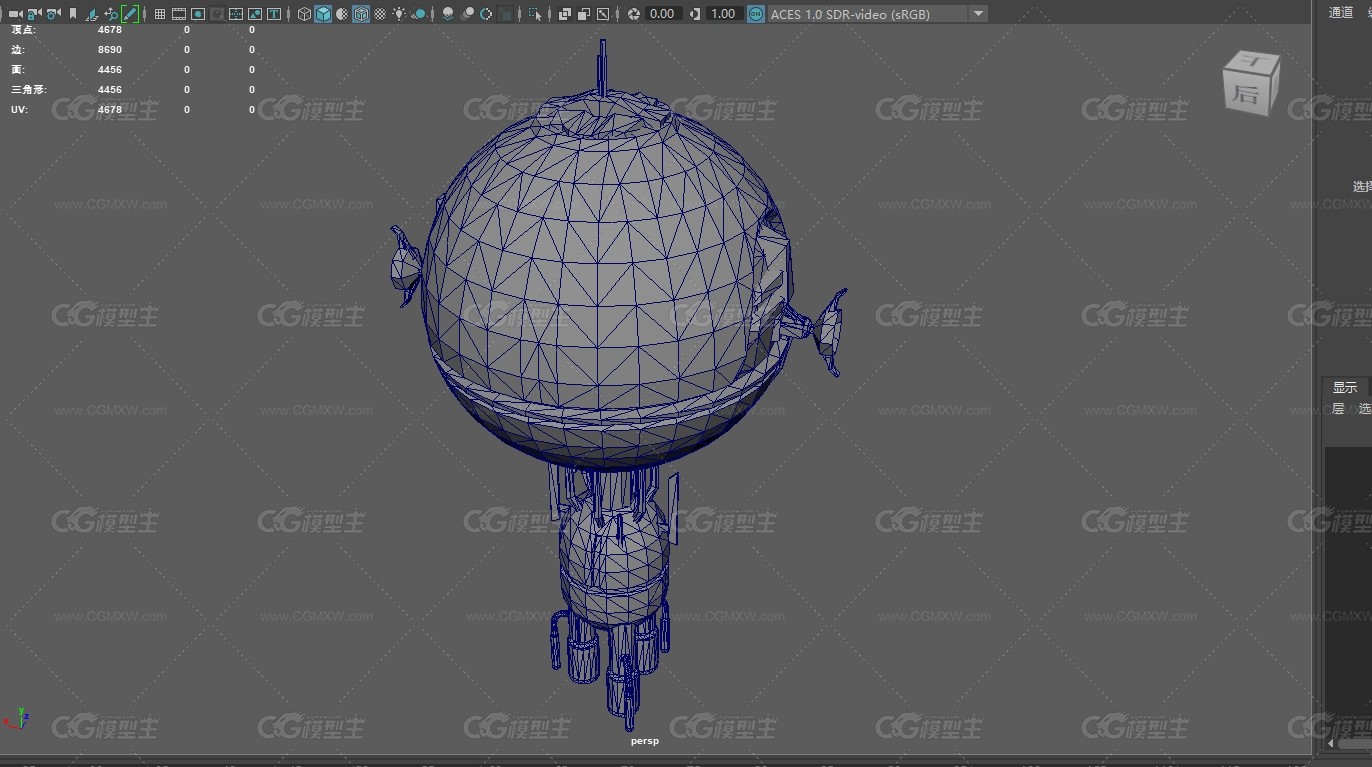1372x767 pixels.
Task: Switch to 显示 tab in Layer Editor
Action: pyautogui.click(x=1345, y=387)
